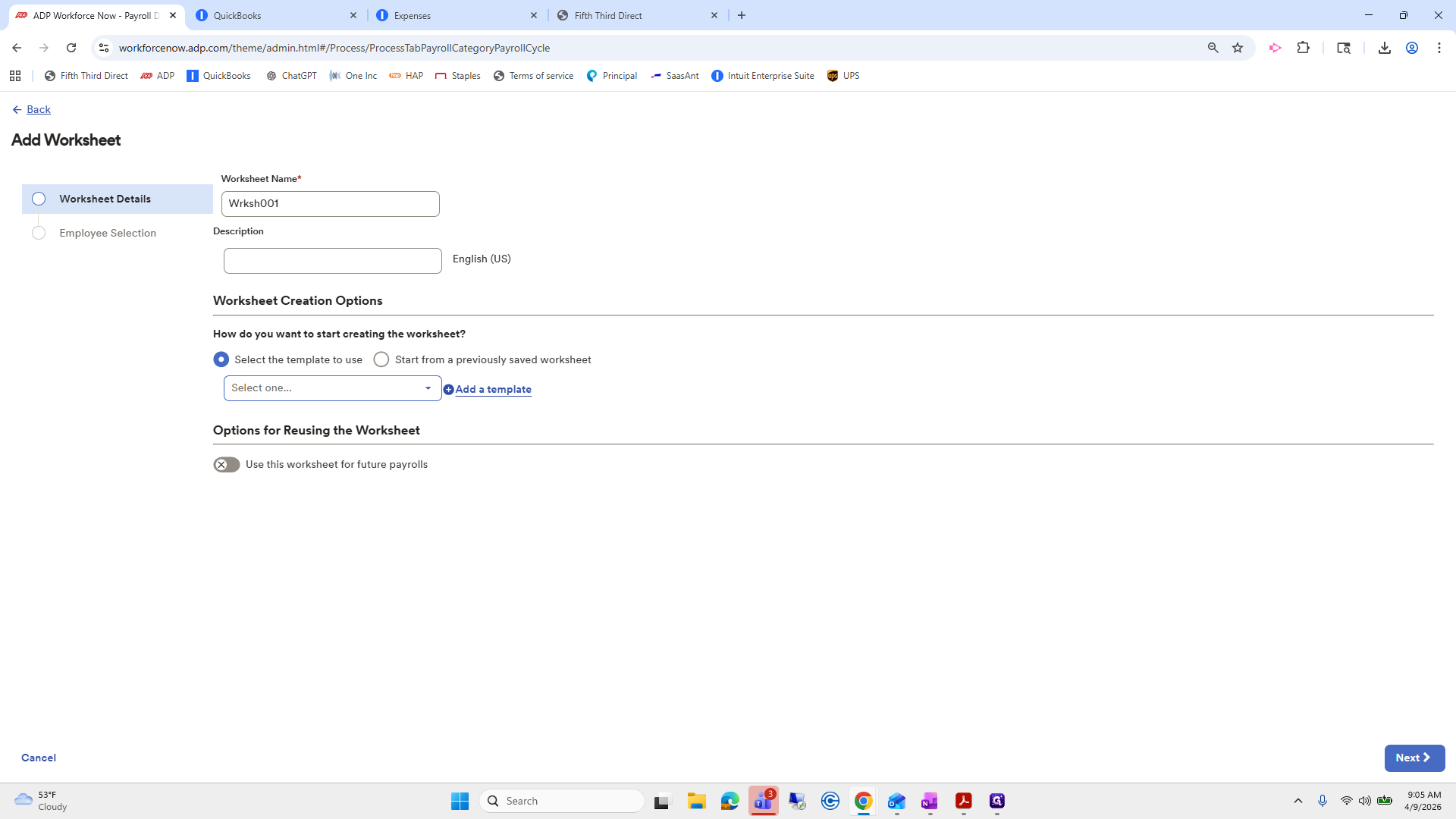
Task: Open the volume speaker icon
Action: 1364,801
